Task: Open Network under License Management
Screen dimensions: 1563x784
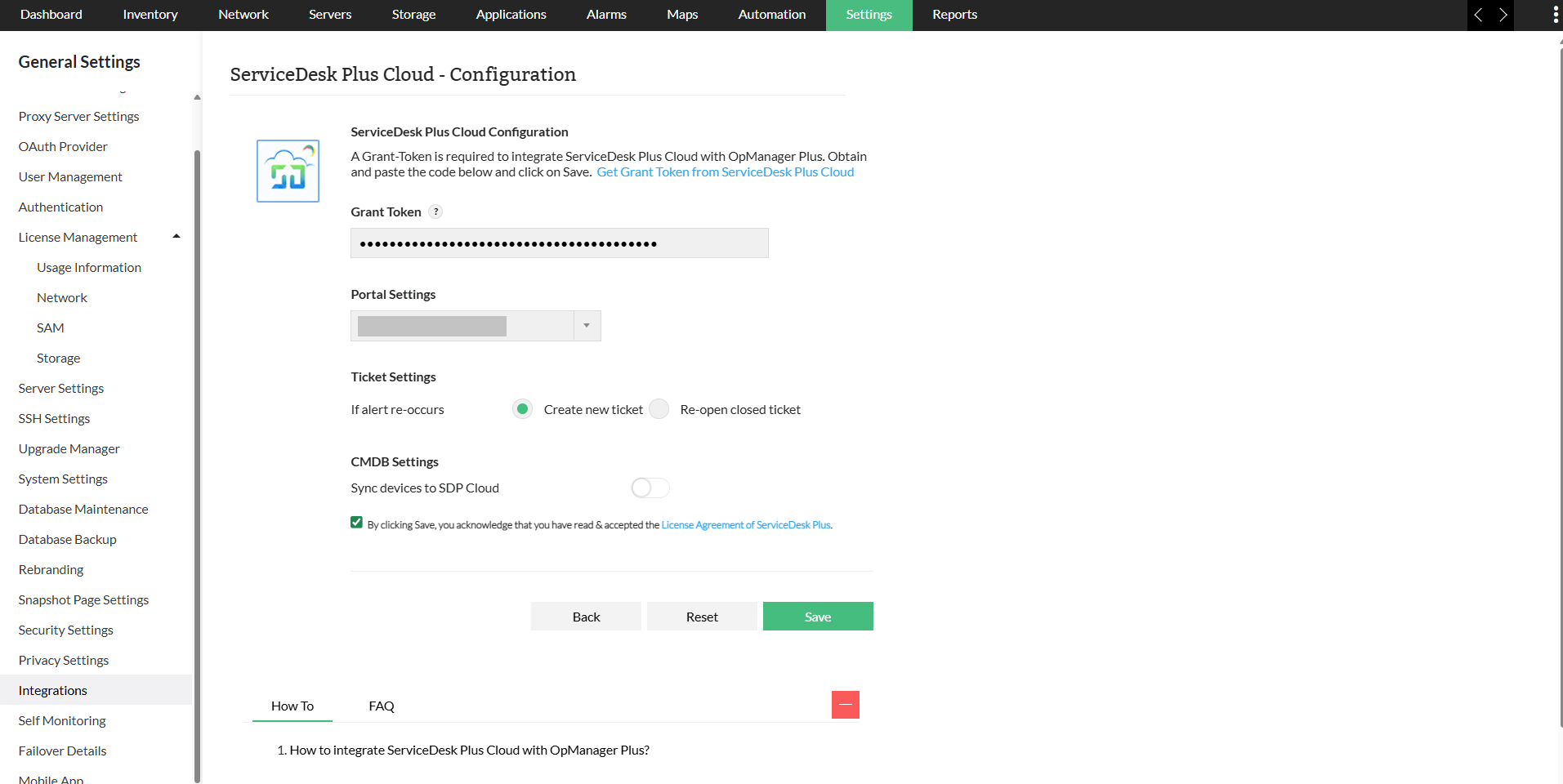Action: tap(62, 297)
